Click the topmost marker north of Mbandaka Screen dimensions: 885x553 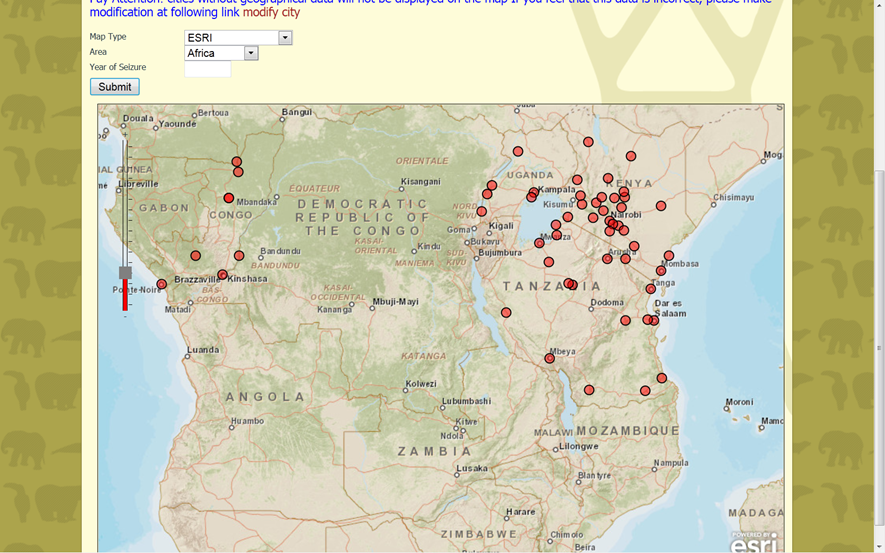(x=237, y=161)
